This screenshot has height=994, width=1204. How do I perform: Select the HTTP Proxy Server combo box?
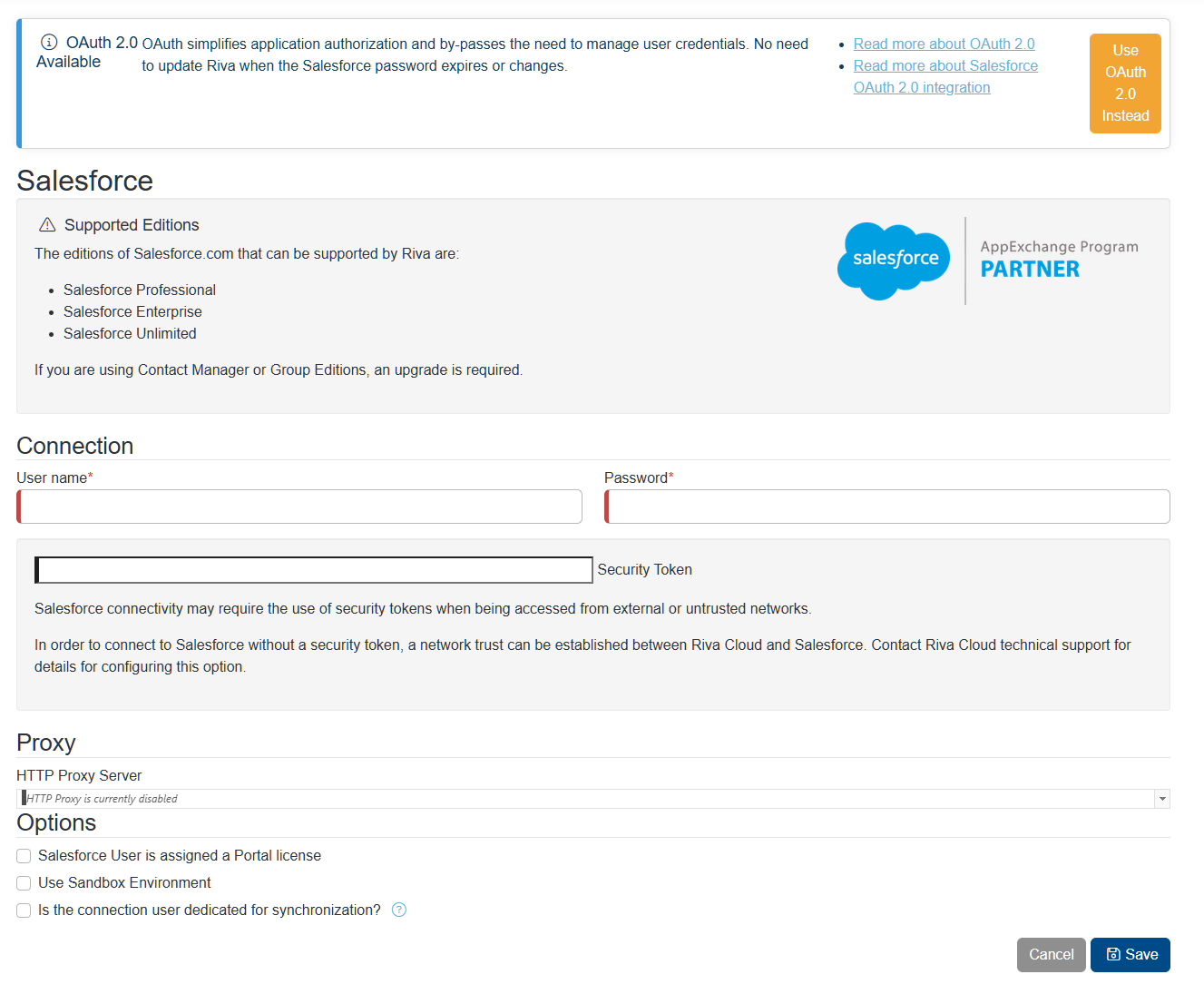point(593,799)
